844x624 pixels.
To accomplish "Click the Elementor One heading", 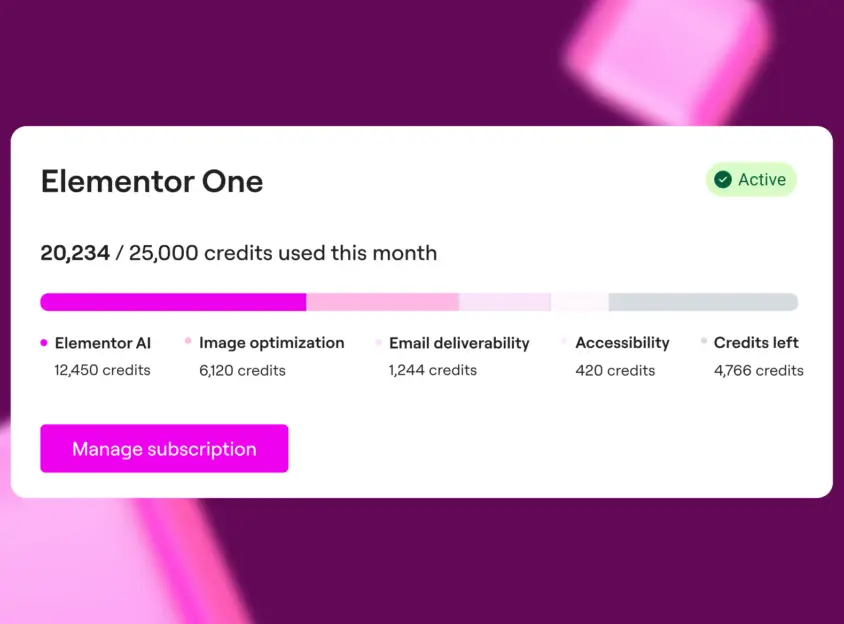I will click(x=152, y=181).
